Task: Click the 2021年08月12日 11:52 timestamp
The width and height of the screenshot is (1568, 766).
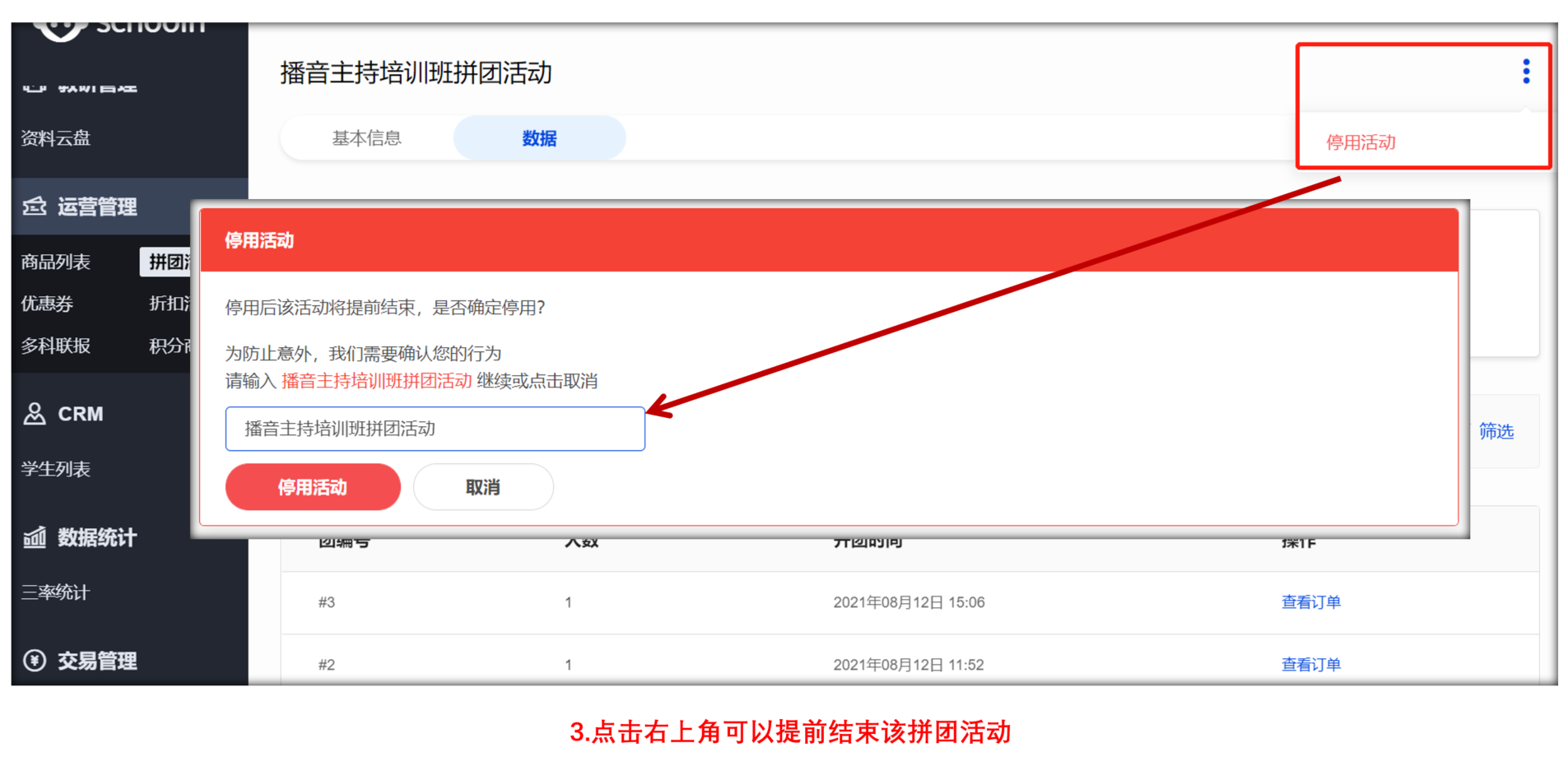Action: [909, 665]
